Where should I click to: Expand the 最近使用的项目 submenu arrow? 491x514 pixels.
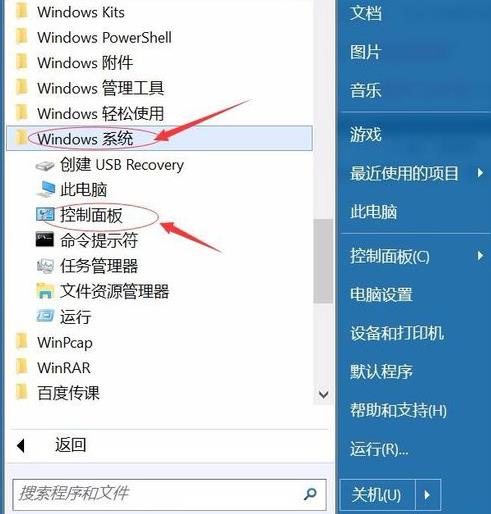(480, 173)
